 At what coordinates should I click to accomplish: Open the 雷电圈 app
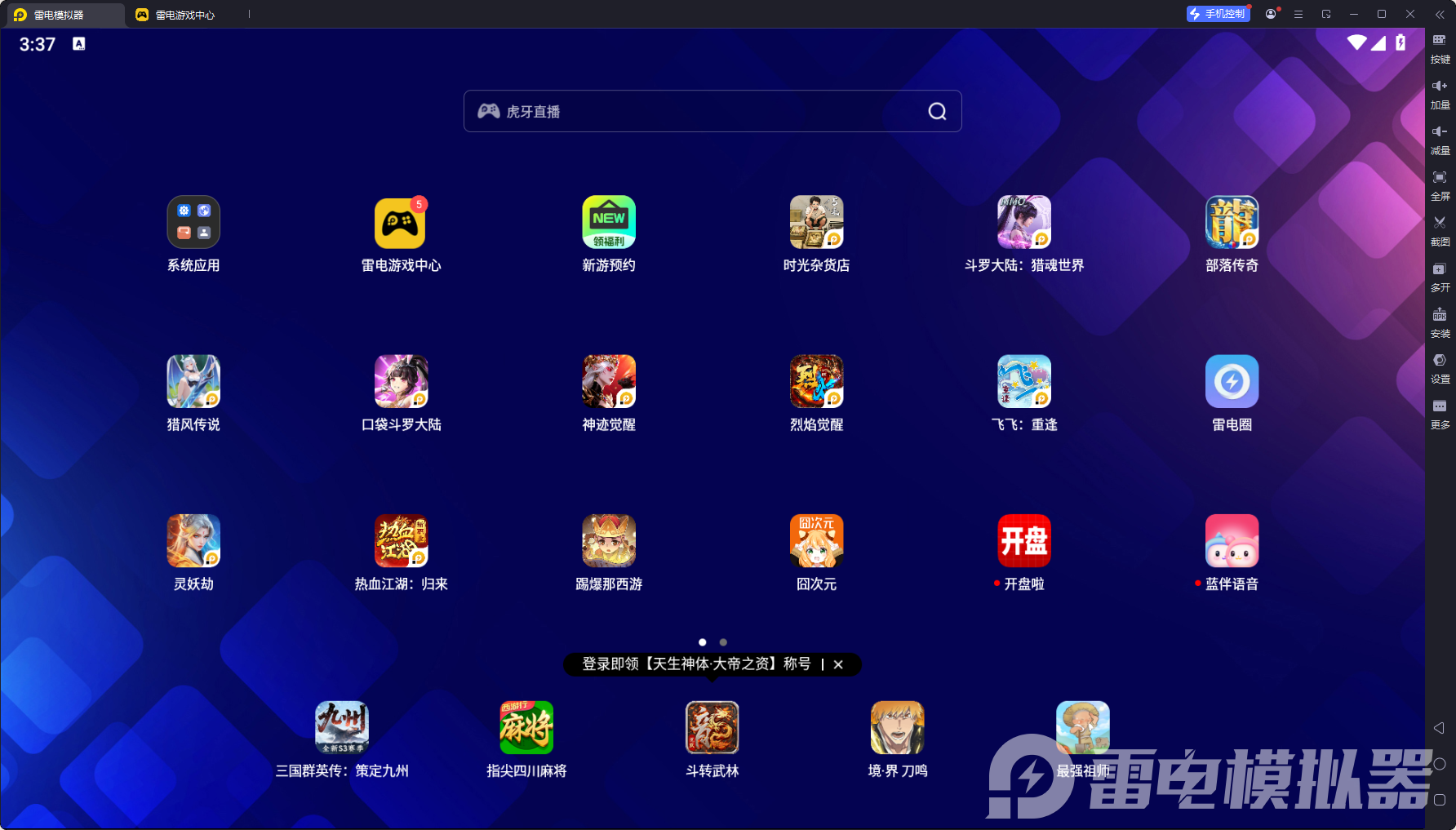[1232, 381]
